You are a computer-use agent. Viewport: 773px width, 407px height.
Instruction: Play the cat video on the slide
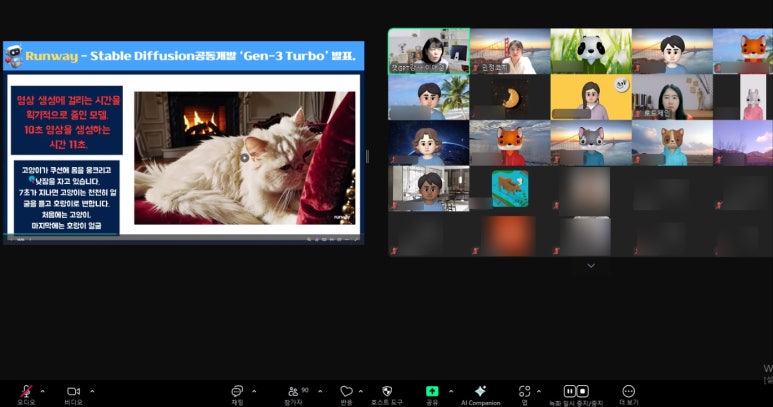click(x=245, y=158)
